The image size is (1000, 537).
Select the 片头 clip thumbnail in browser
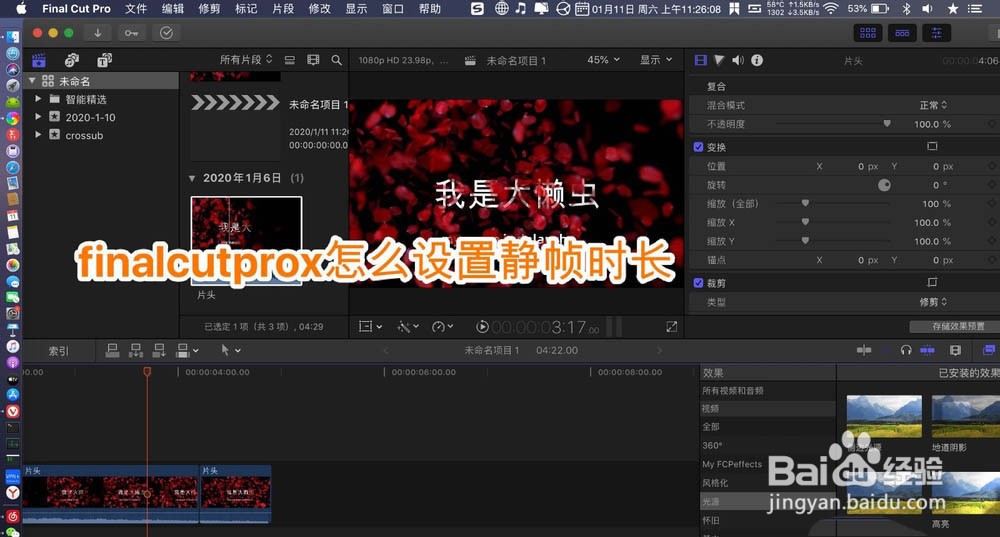[x=246, y=240]
